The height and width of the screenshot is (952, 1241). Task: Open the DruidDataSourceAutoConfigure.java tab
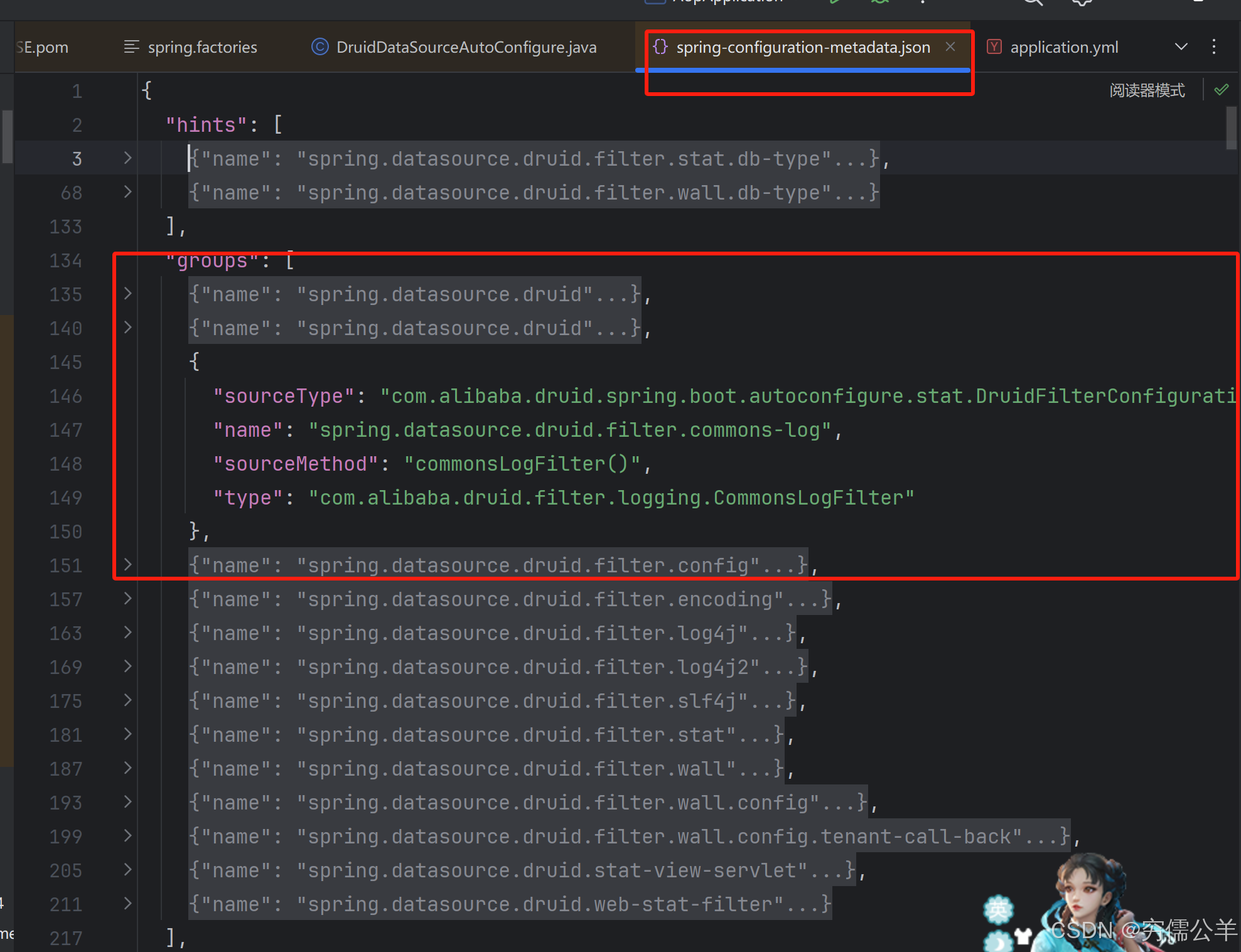466,47
